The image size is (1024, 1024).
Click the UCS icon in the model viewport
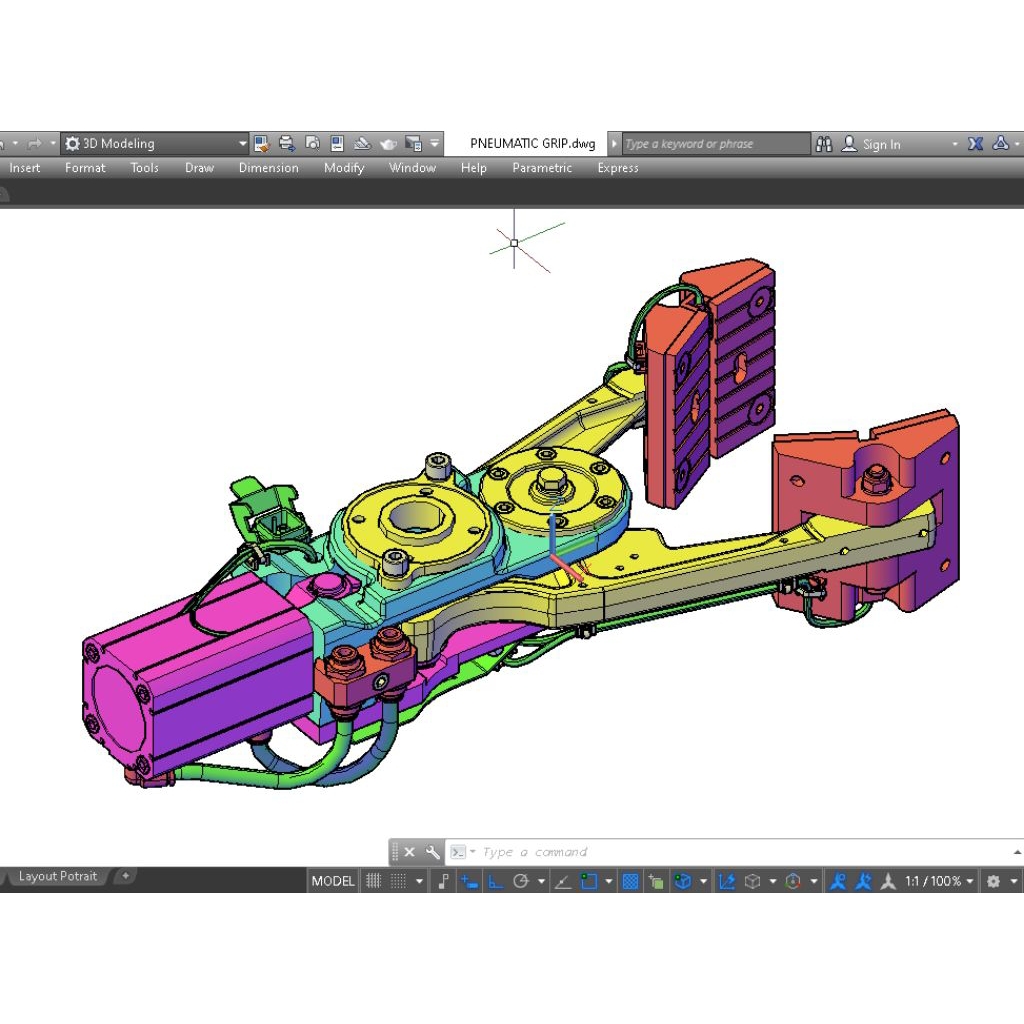click(566, 541)
